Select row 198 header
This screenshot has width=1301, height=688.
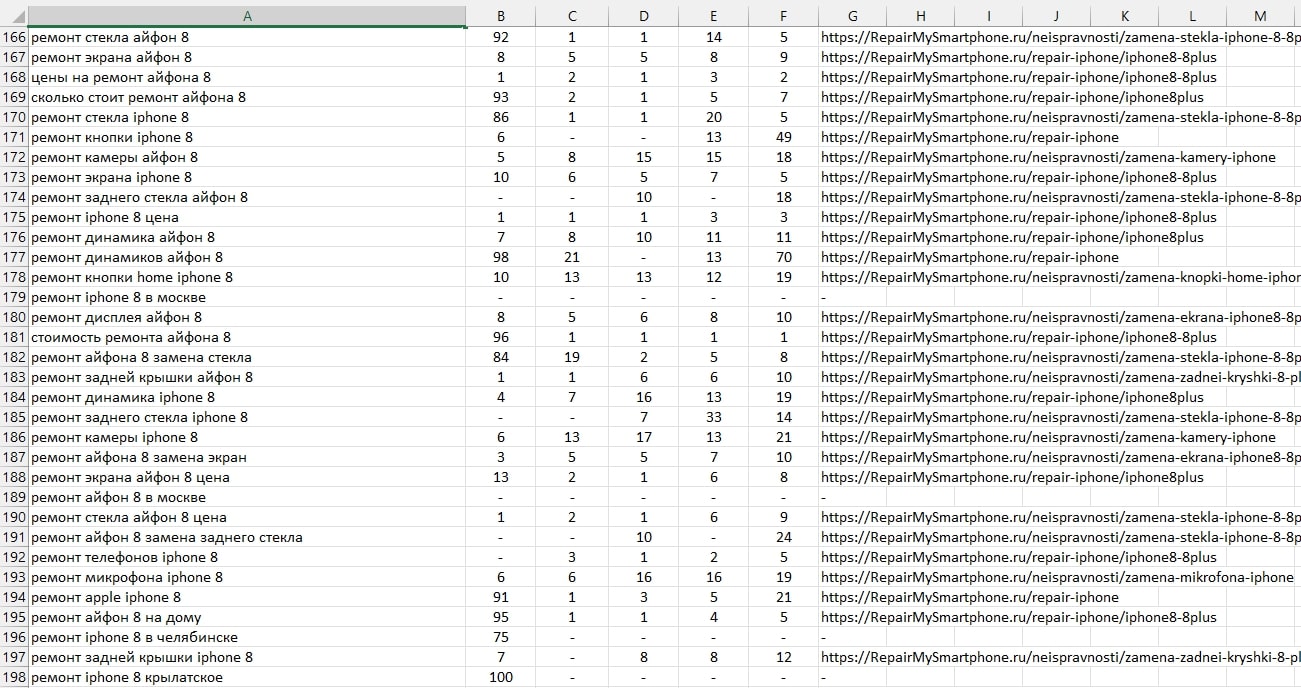tap(14, 677)
